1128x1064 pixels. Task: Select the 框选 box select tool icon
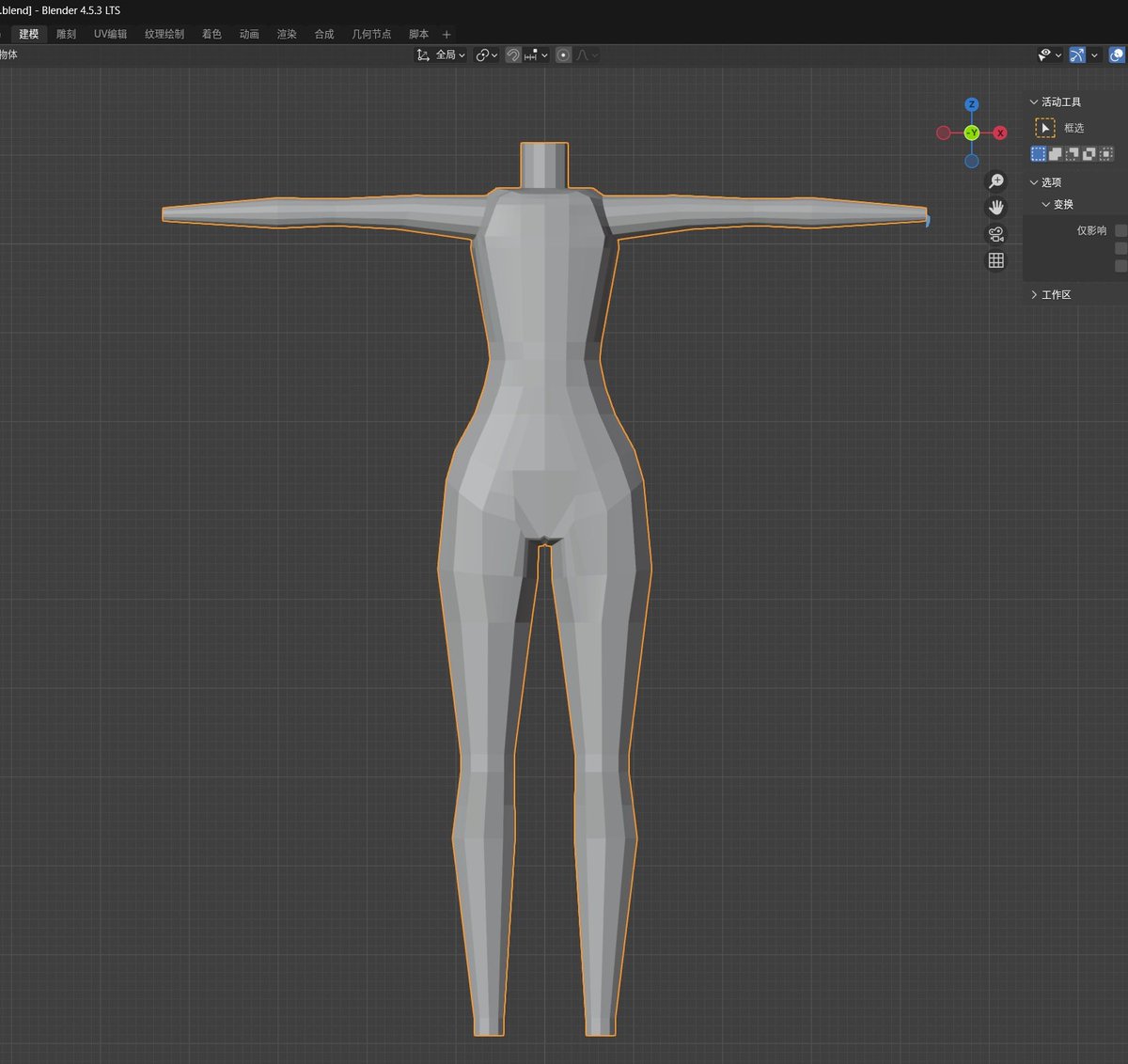tap(1045, 128)
